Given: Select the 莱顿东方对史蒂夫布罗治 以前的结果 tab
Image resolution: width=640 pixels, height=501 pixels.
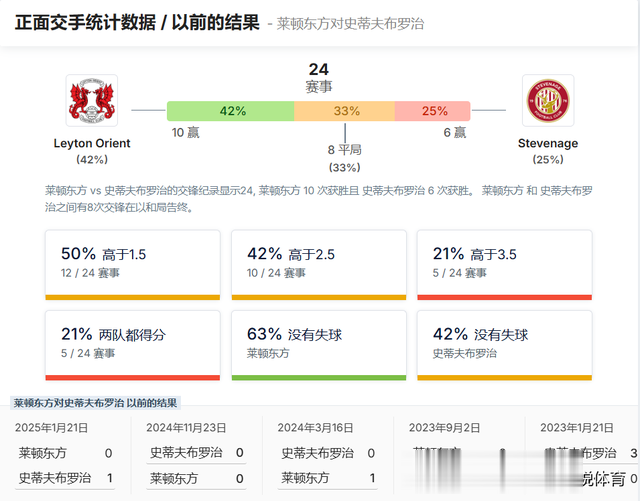Looking at the screenshot, I should pos(96,403).
